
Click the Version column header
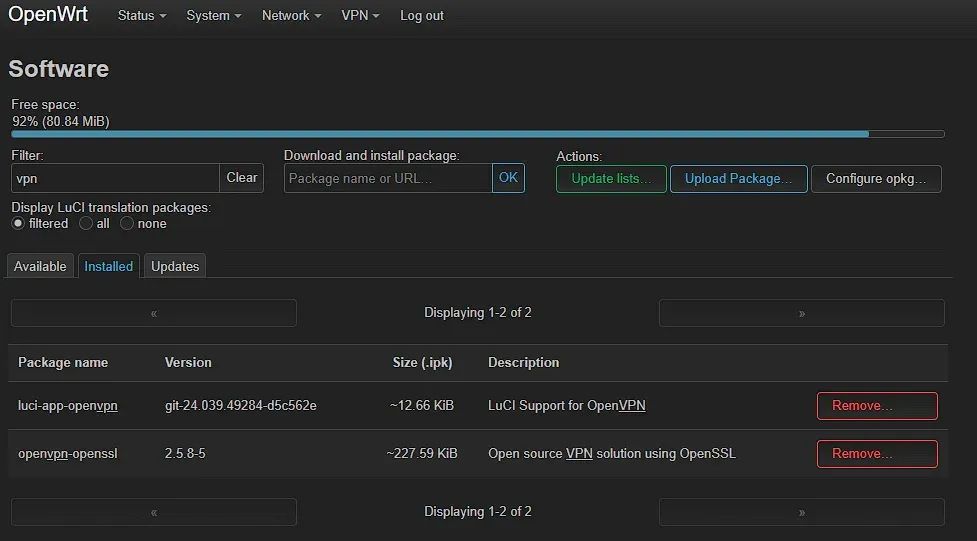pos(188,363)
